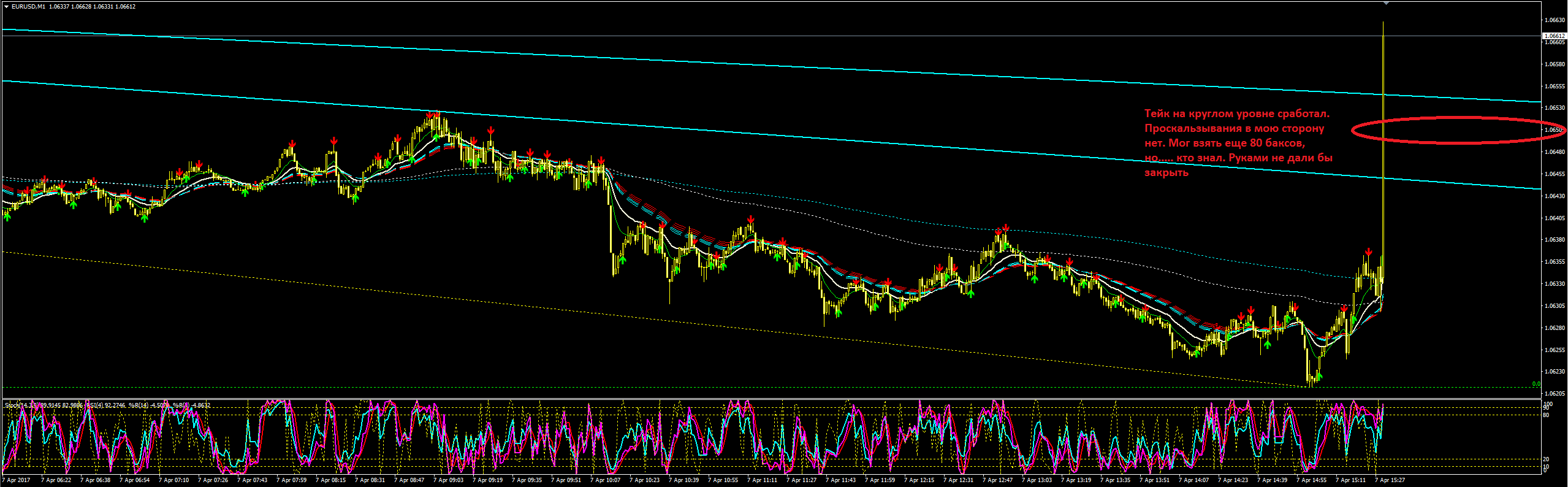Click the close price 1.06612 in the title
This screenshot has width=1568, height=487.
(x=124, y=7)
